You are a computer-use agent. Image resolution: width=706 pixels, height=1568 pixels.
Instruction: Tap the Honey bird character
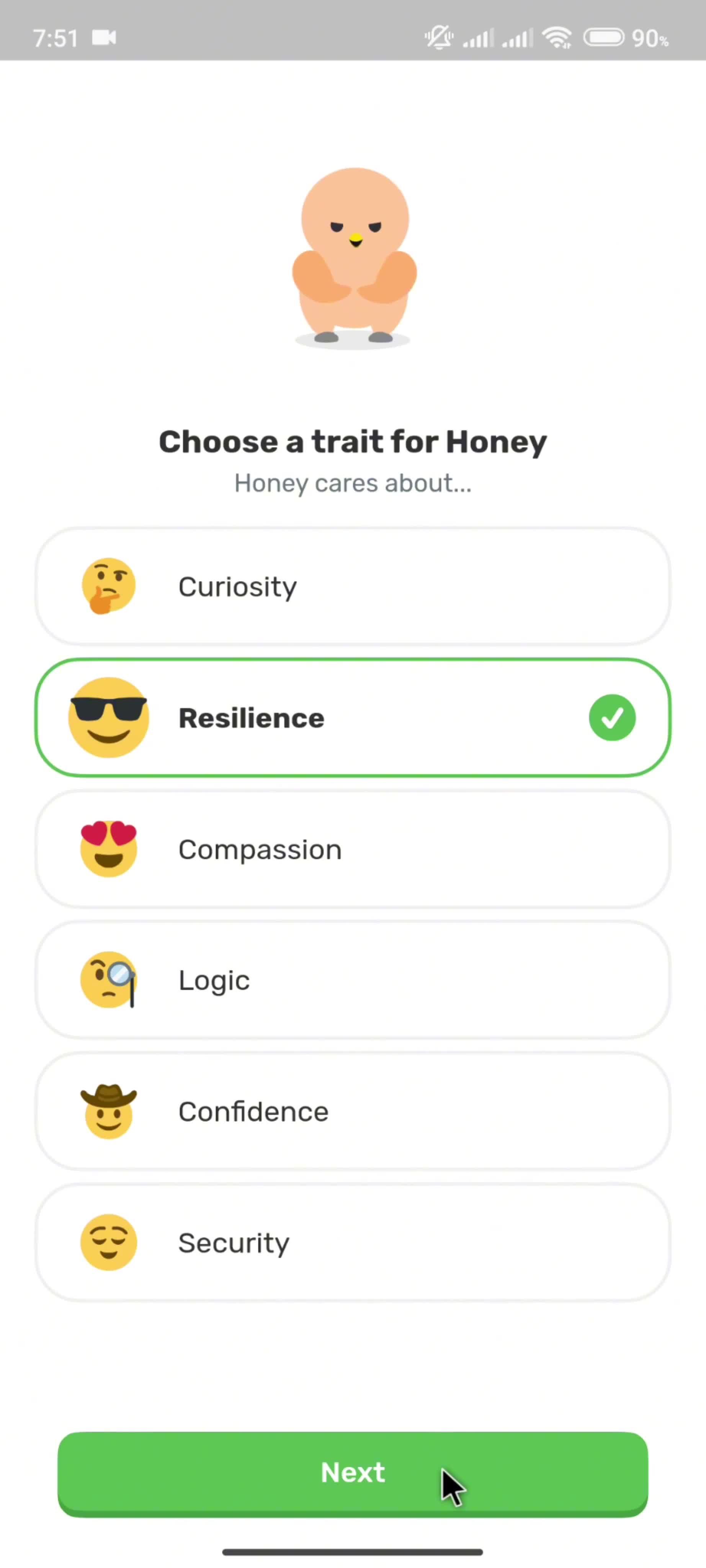(354, 258)
